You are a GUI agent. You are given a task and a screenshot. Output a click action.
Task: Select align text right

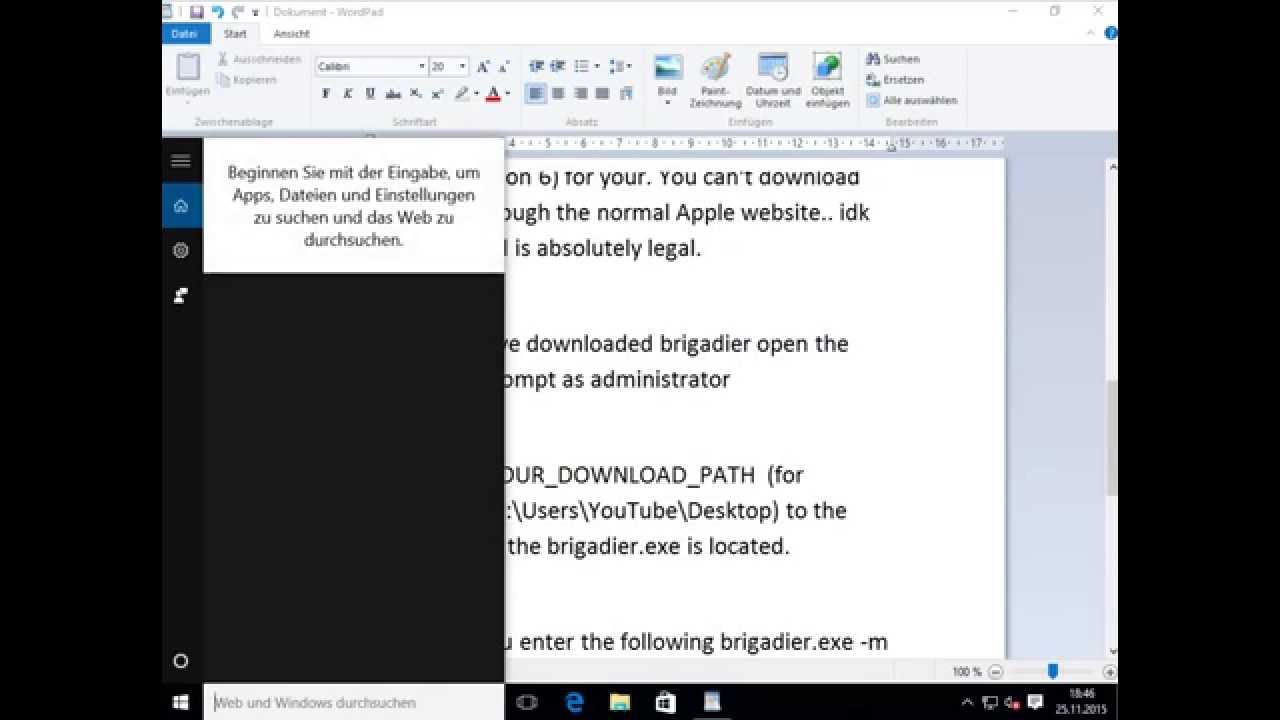[x=580, y=94]
